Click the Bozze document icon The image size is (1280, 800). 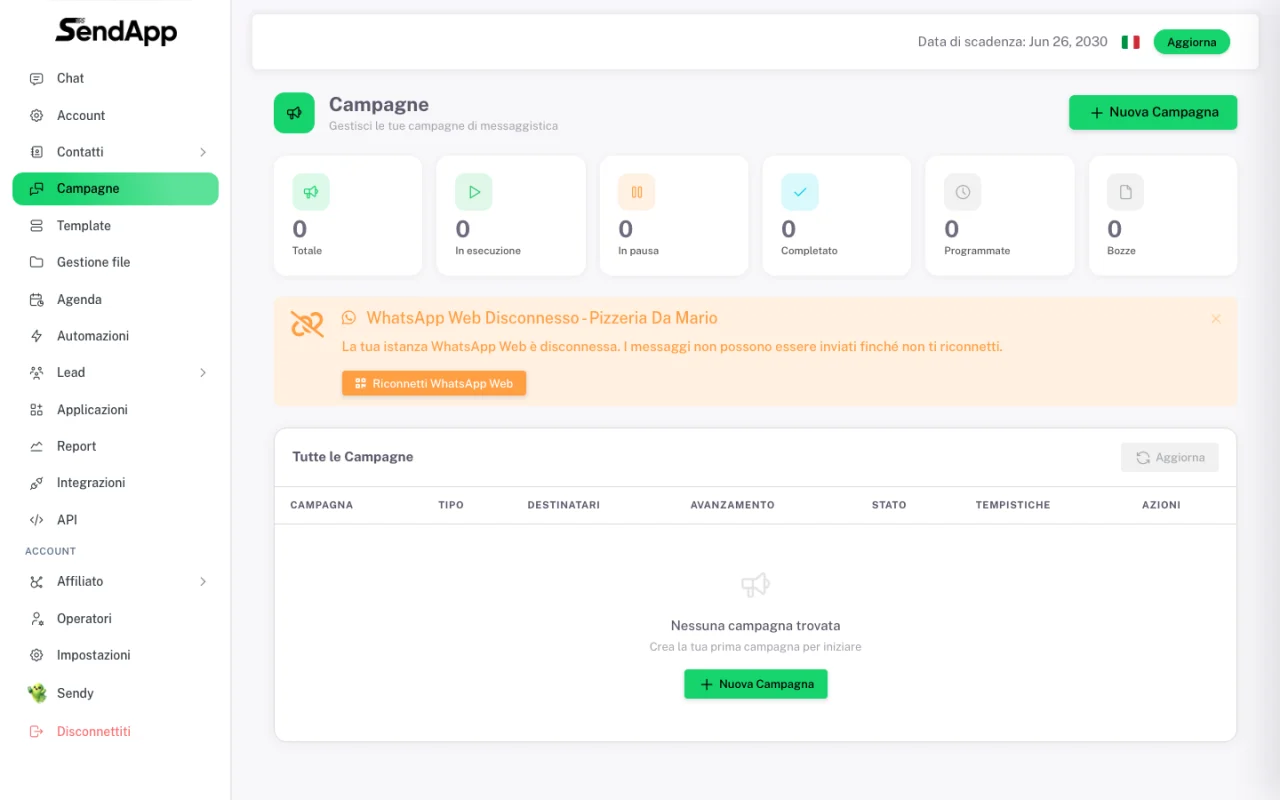[1126, 192]
